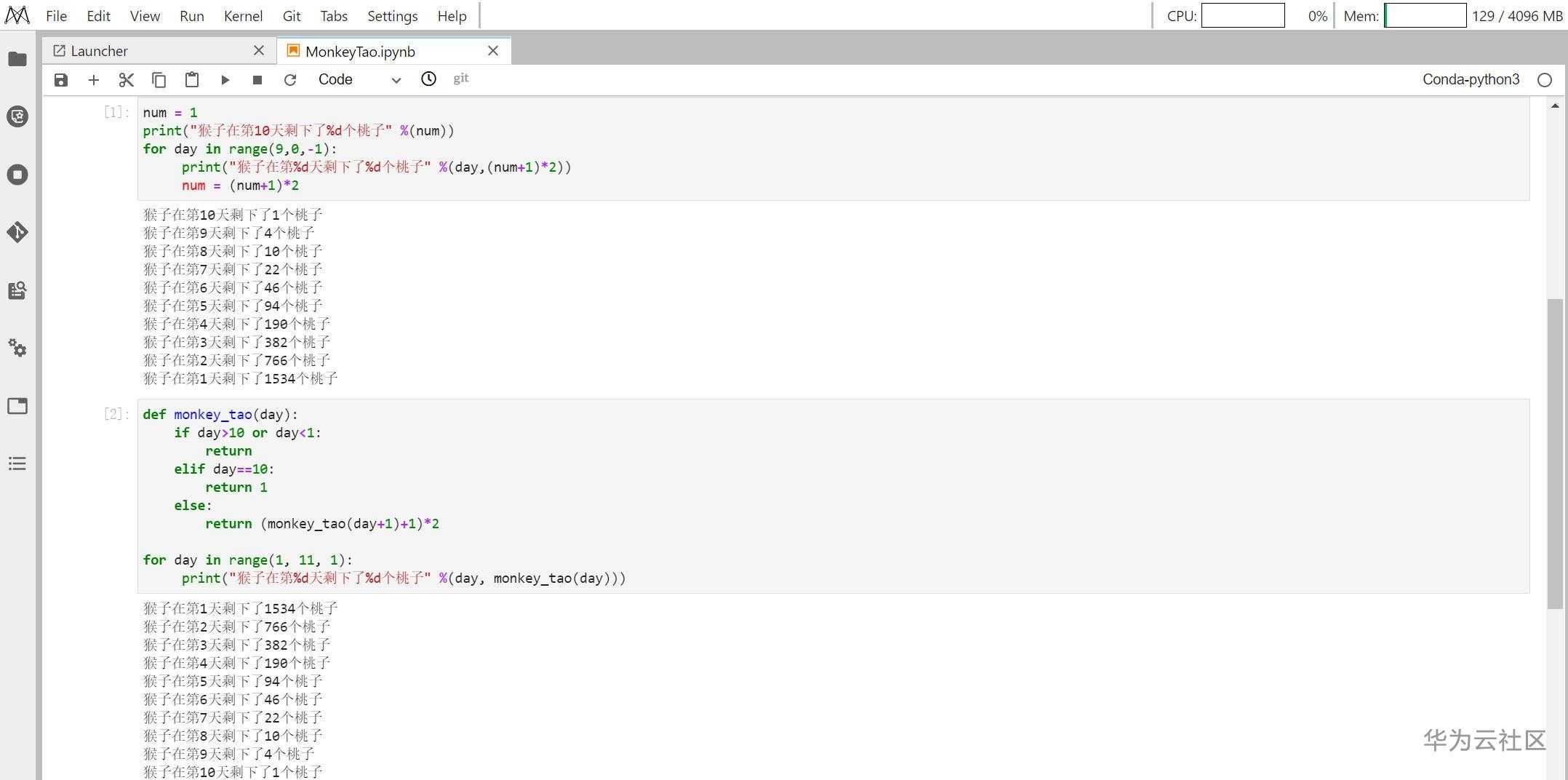Open the Edit menu
1568x780 pixels.
point(98,16)
